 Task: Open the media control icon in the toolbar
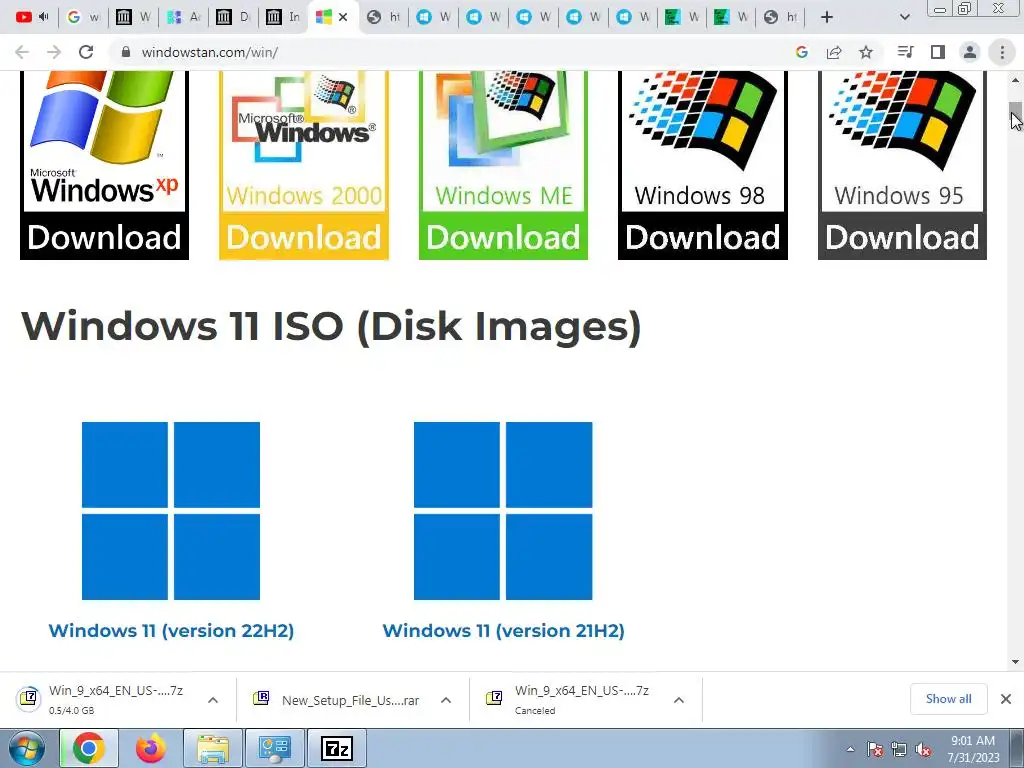(x=905, y=52)
